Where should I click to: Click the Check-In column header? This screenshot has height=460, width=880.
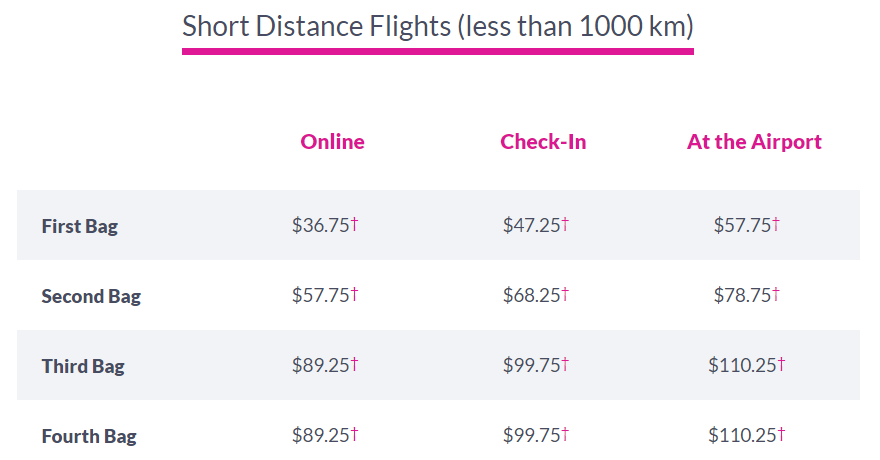tap(543, 142)
